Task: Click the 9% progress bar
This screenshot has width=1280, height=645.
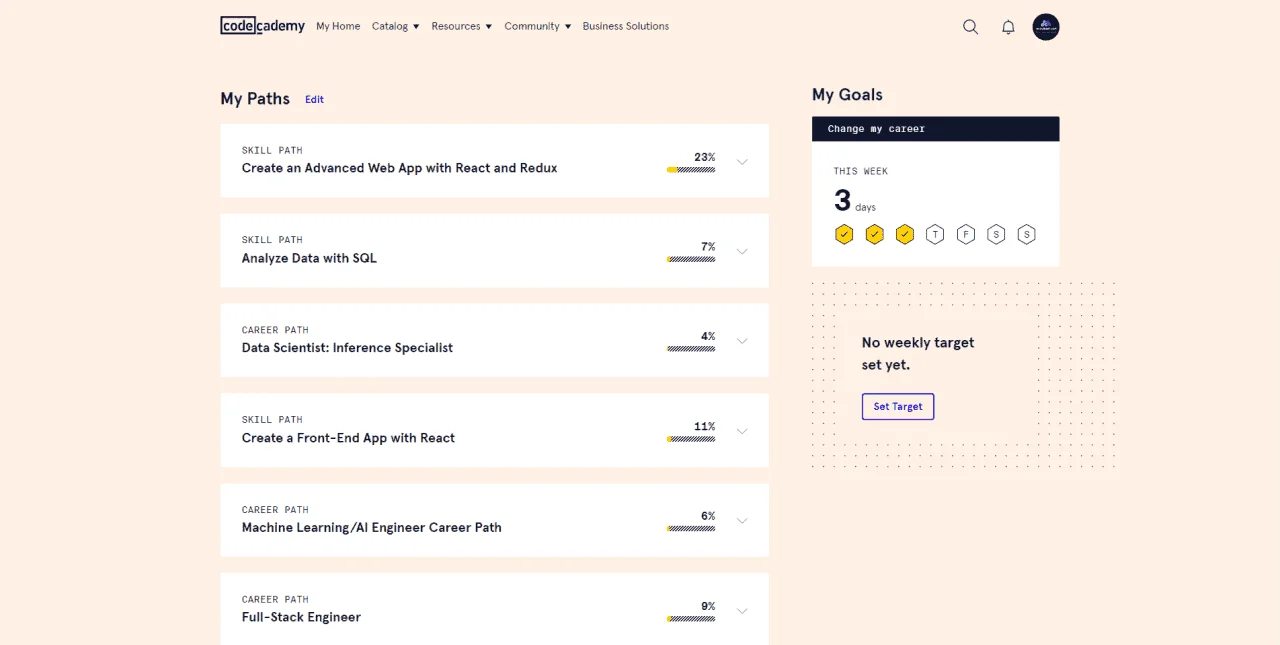Action: (x=691, y=619)
